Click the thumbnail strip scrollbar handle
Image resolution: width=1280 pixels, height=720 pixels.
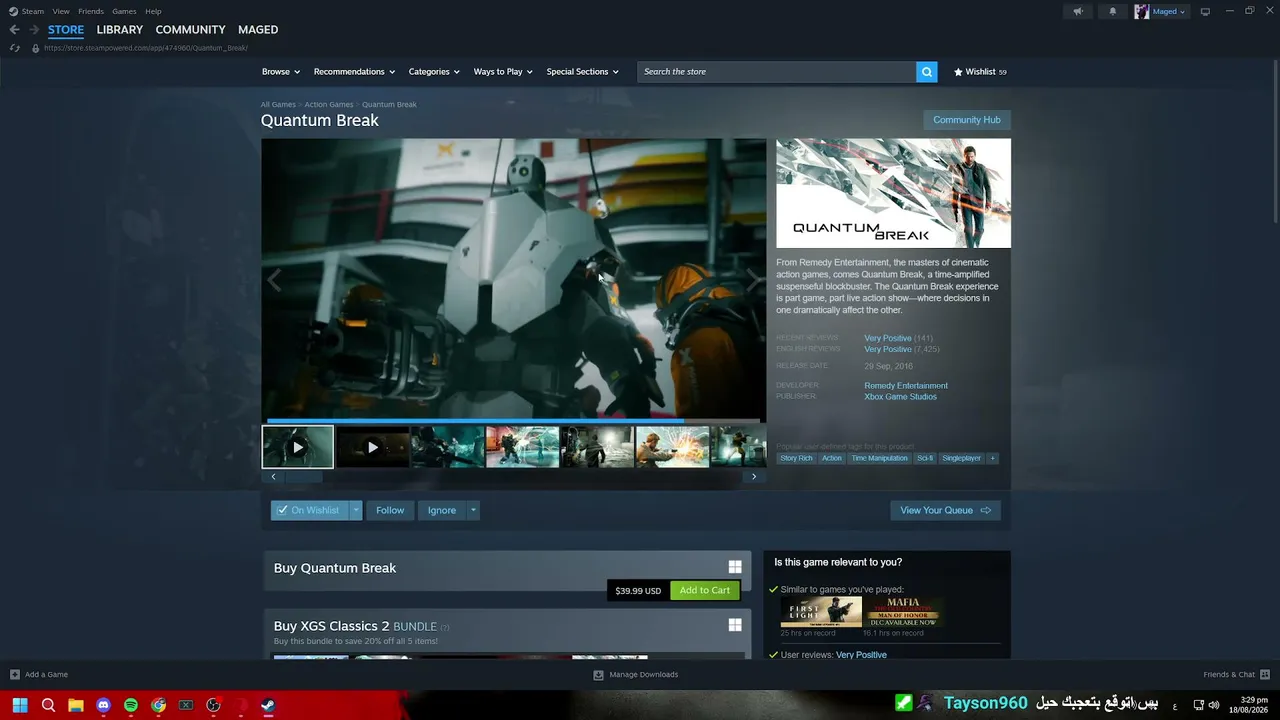coord(304,477)
